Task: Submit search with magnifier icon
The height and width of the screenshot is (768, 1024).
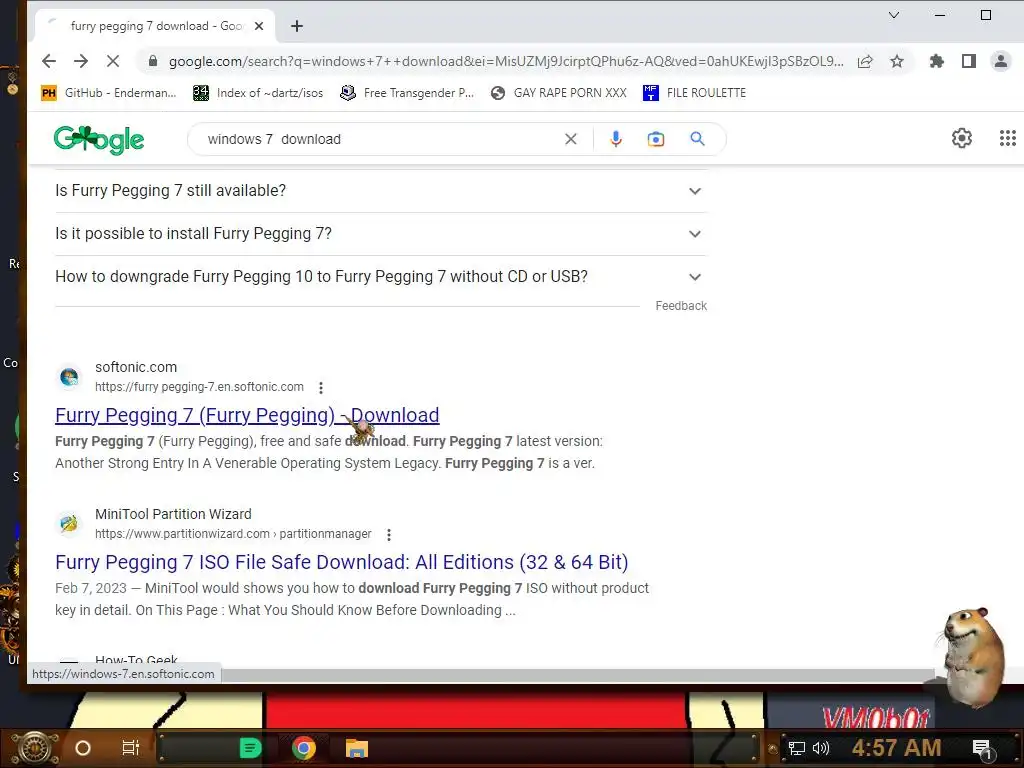Action: (697, 139)
